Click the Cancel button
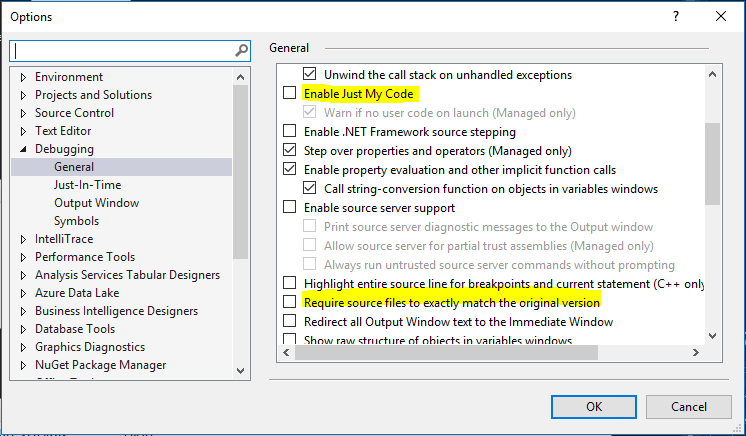The width and height of the screenshot is (746, 436). coord(688,407)
